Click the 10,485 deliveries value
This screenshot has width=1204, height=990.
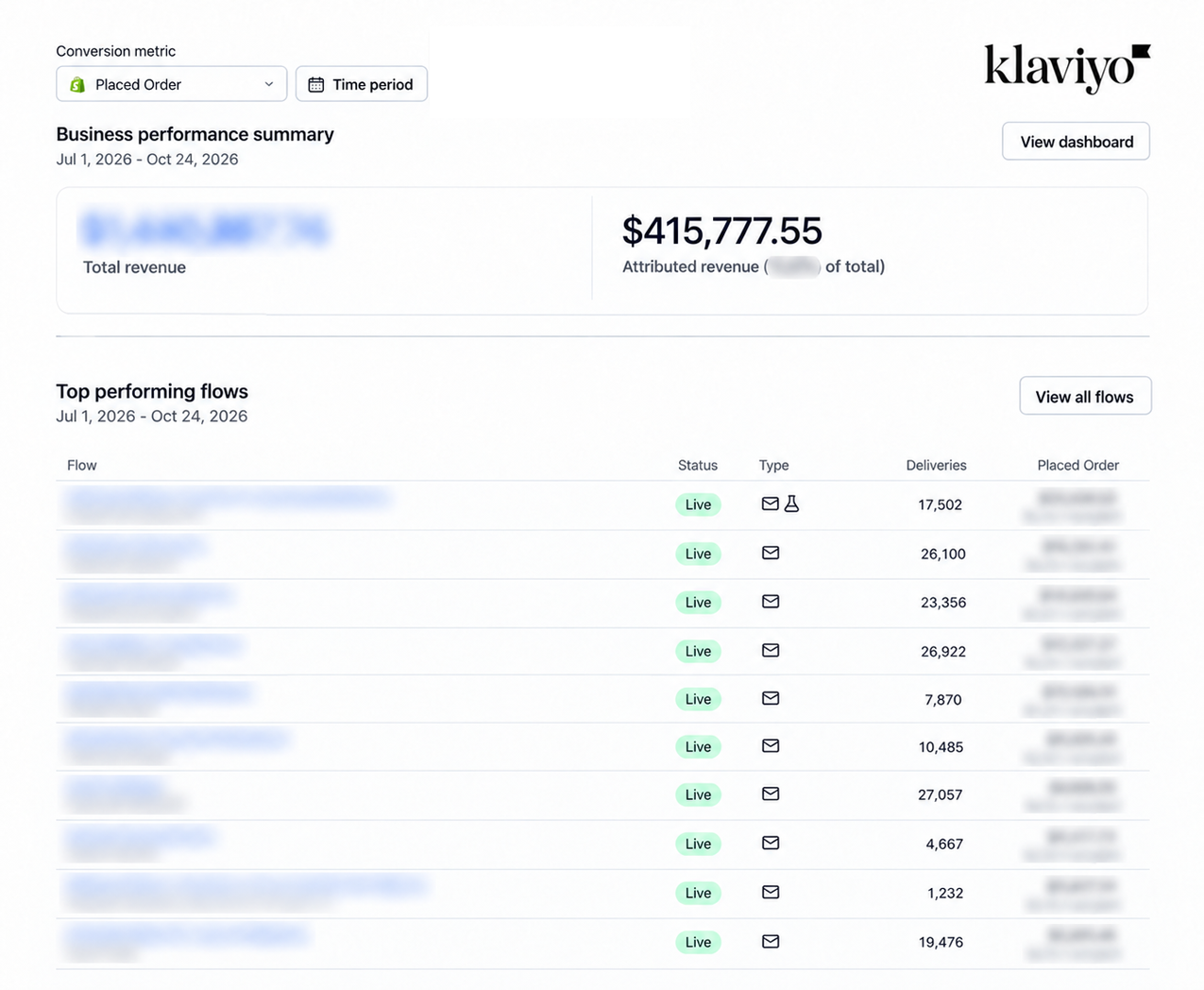pyautogui.click(x=941, y=746)
